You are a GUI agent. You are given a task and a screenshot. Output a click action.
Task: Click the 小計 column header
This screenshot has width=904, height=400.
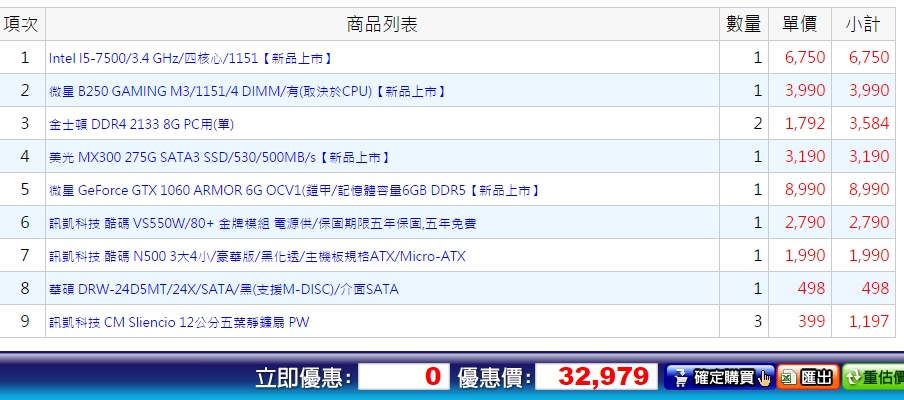pos(863,24)
